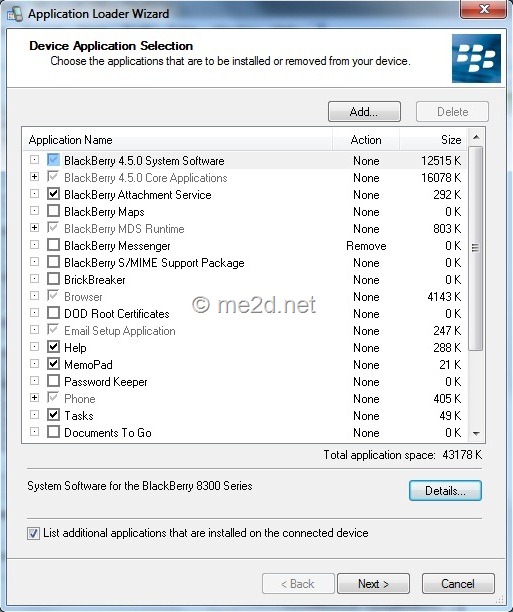
Task: Select the Email Setup Application row text
Action: click(x=120, y=331)
